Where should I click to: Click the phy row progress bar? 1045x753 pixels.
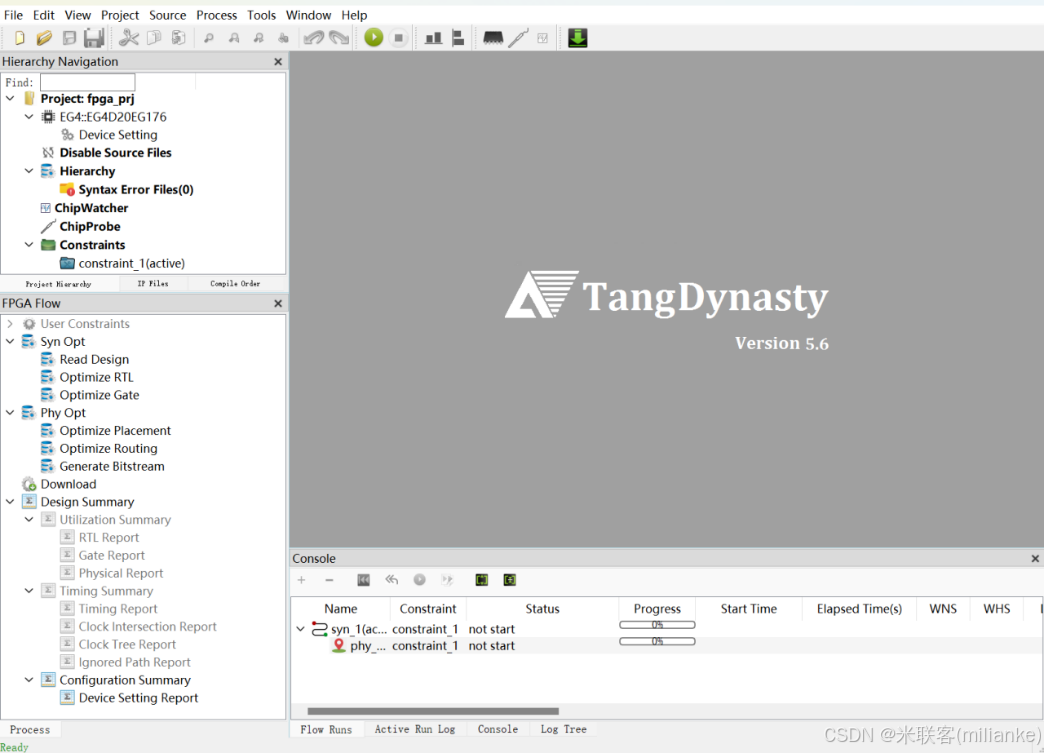coord(657,642)
